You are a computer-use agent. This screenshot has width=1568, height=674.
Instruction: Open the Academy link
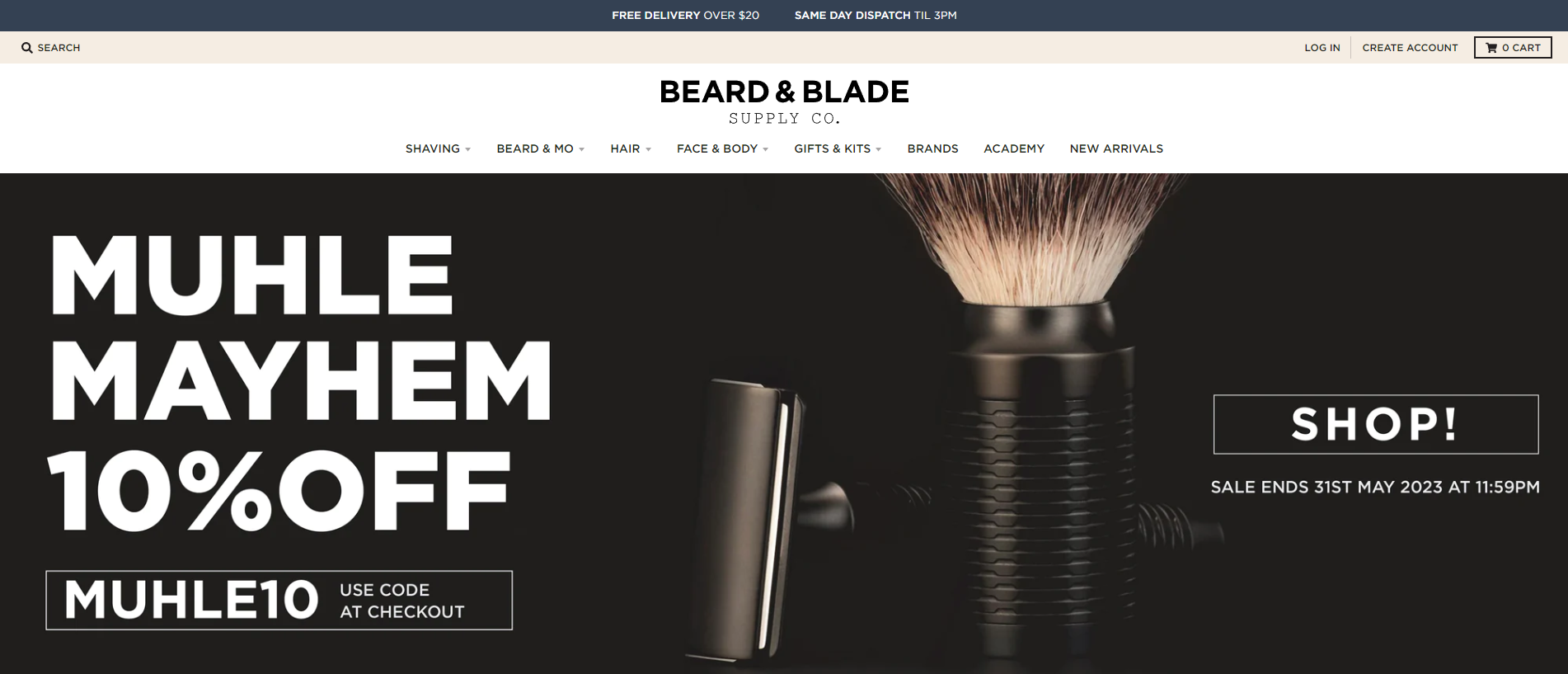click(1014, 148)
